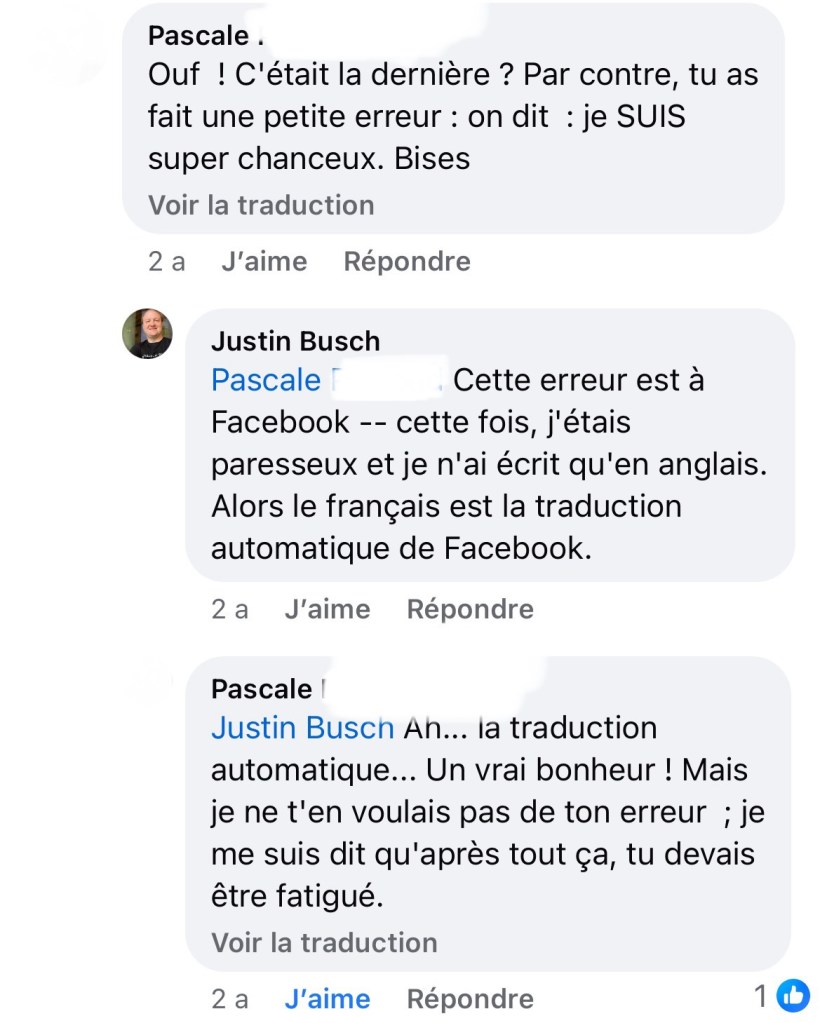This screenshot has height=1023, width=827.
Task: Open Justin Busch's profile picture
Action: coord(147,333)
